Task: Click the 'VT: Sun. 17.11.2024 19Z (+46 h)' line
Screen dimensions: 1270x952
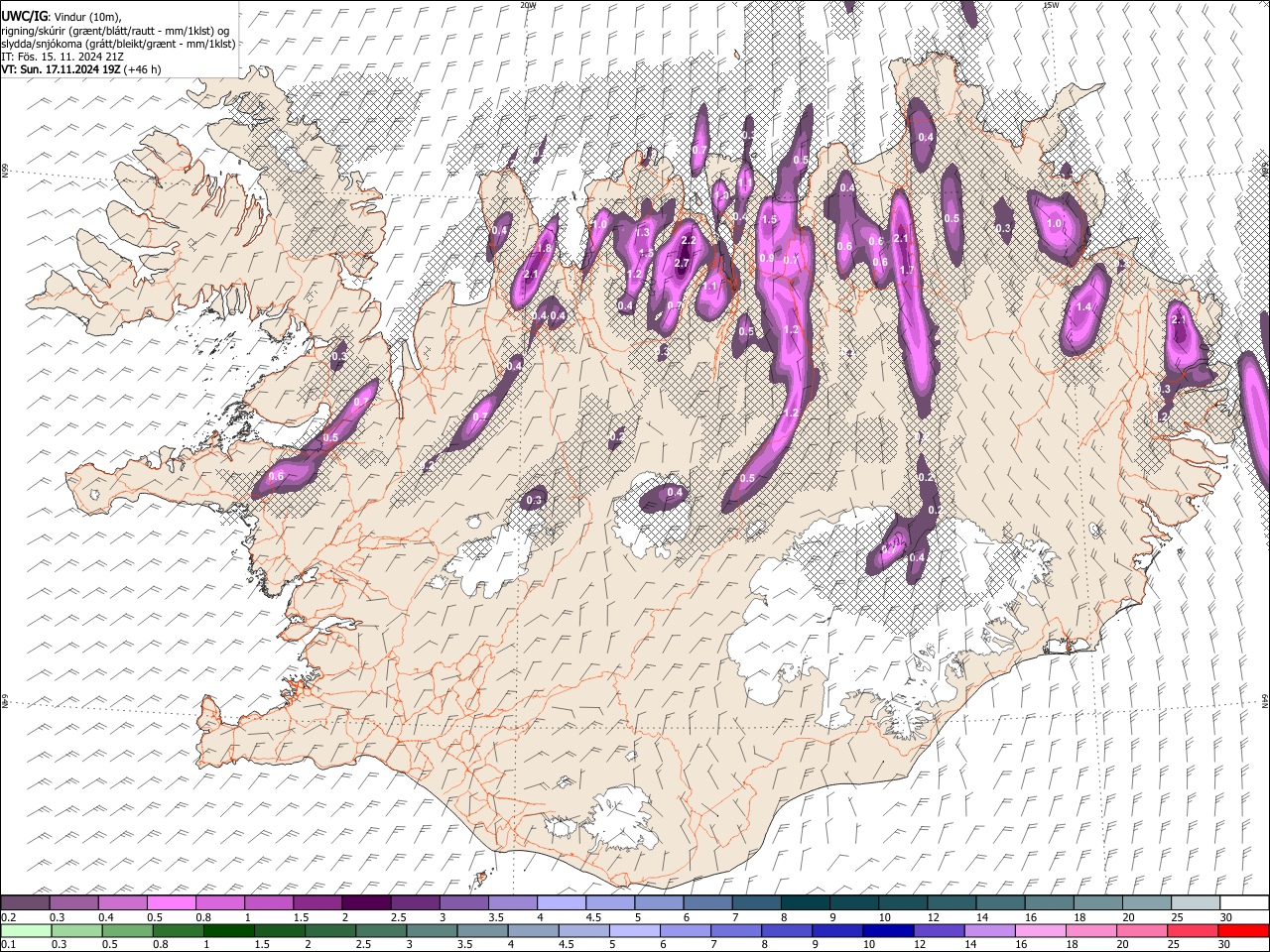Action: point(81,69)
